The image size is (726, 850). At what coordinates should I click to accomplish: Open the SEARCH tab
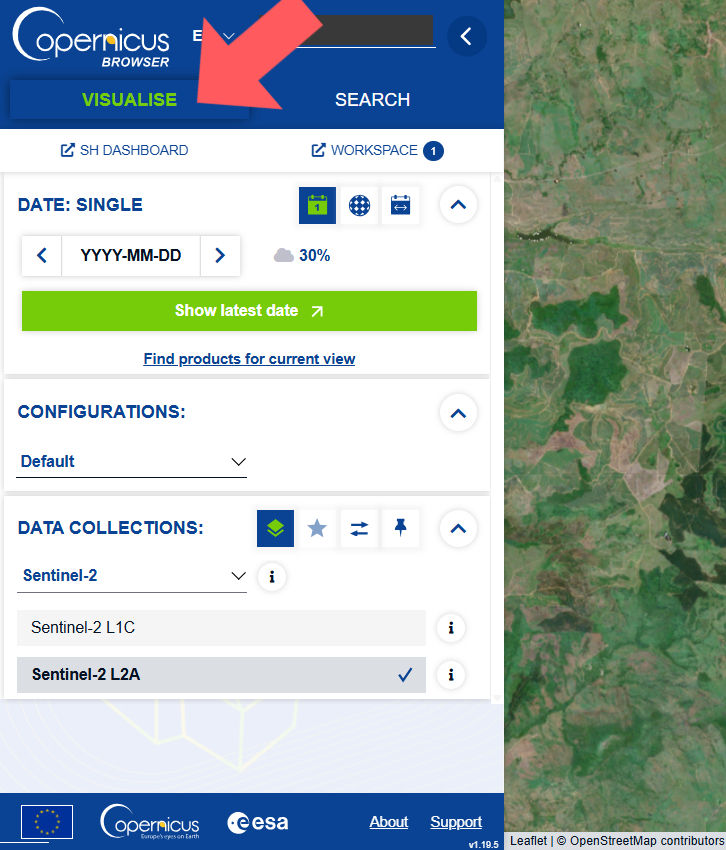click(x=372, y=100)
